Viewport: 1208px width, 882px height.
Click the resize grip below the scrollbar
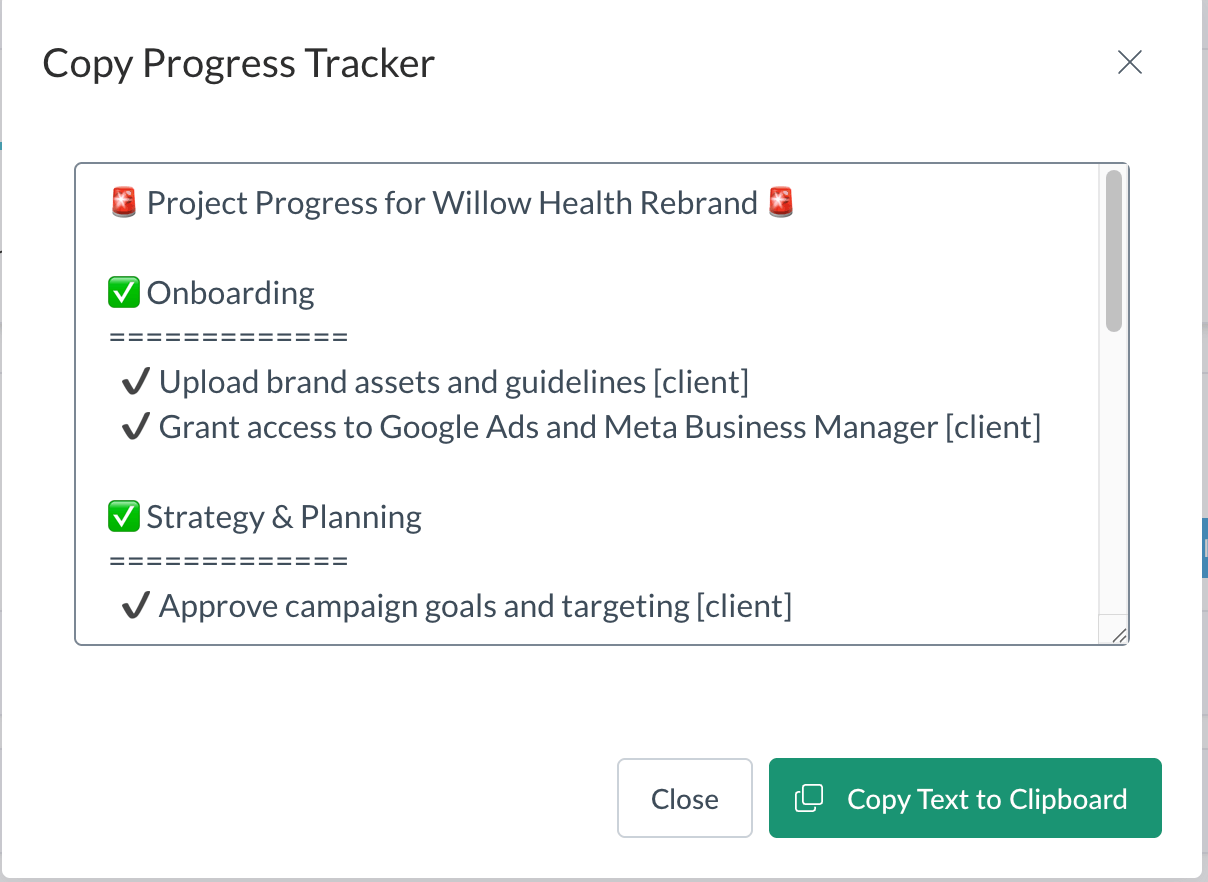point(1119,632)
